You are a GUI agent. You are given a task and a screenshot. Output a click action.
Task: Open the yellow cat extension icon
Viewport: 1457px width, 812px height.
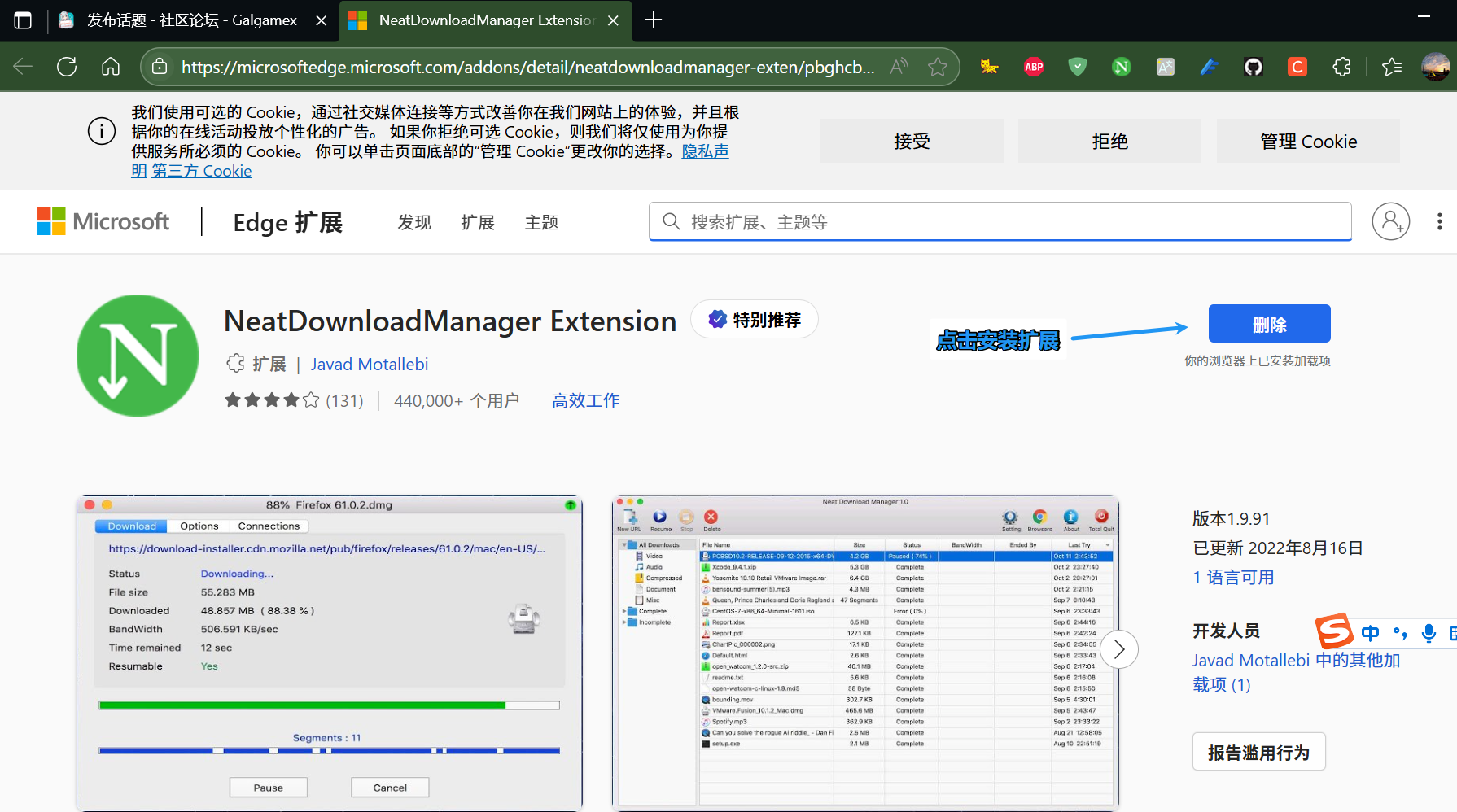pyautogui.click(x=990, y=67)
